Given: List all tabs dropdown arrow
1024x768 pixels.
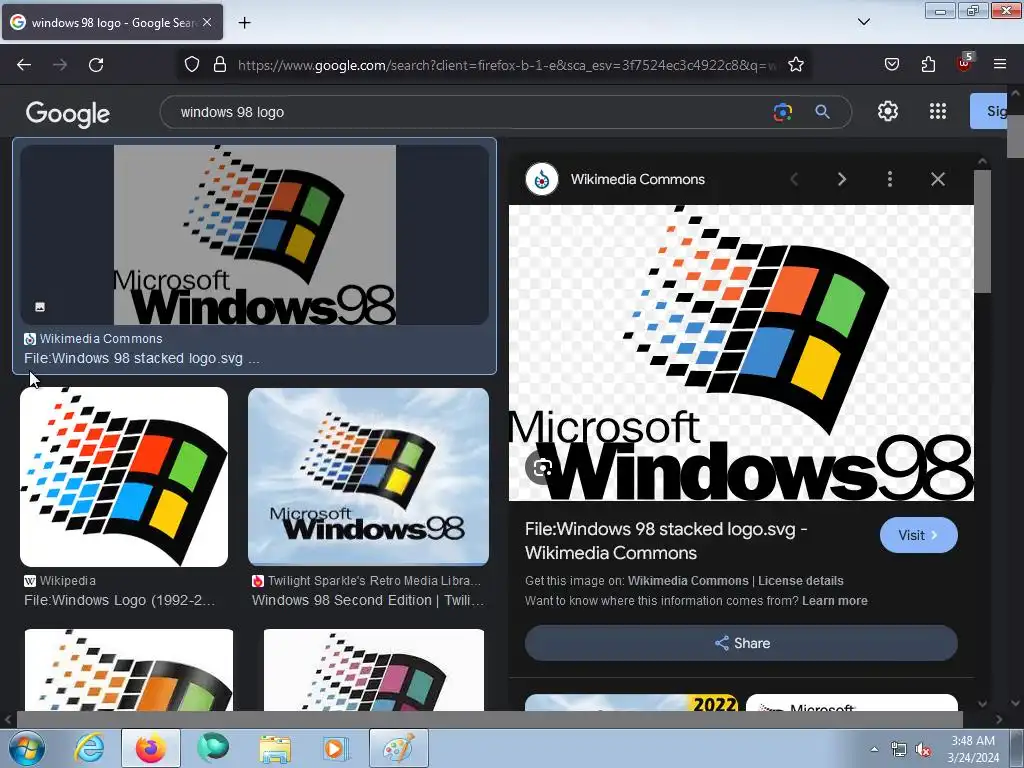Looking at the screenshot, I should click(x=863, y=22).
